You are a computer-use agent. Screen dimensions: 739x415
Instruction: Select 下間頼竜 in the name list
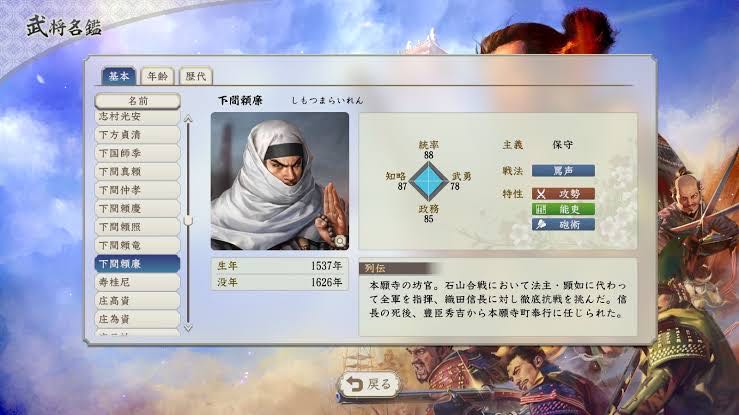[138, 245]
